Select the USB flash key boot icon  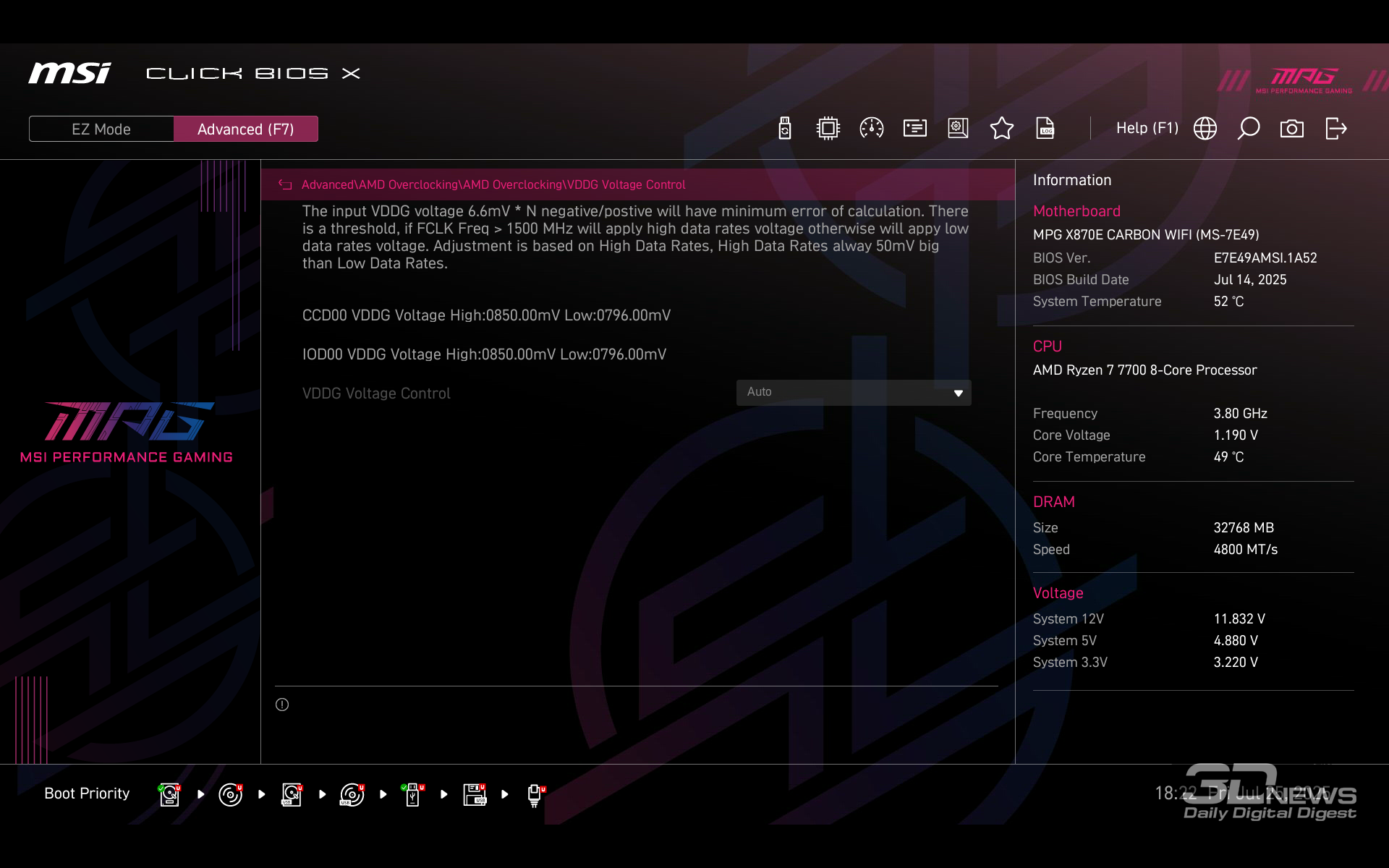coord(412,794)
